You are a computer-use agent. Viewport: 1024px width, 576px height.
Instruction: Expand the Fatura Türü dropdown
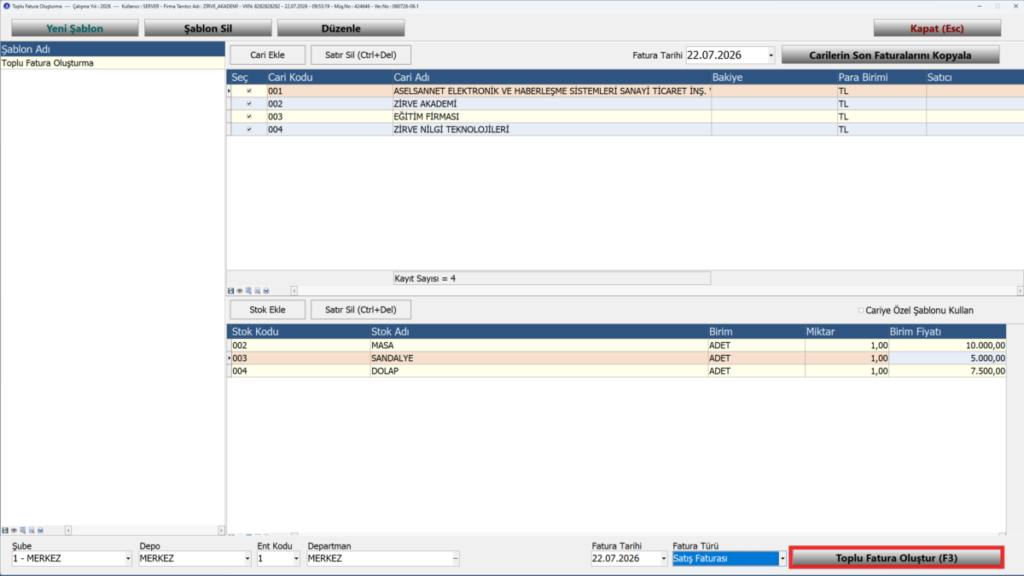point(782,559)
